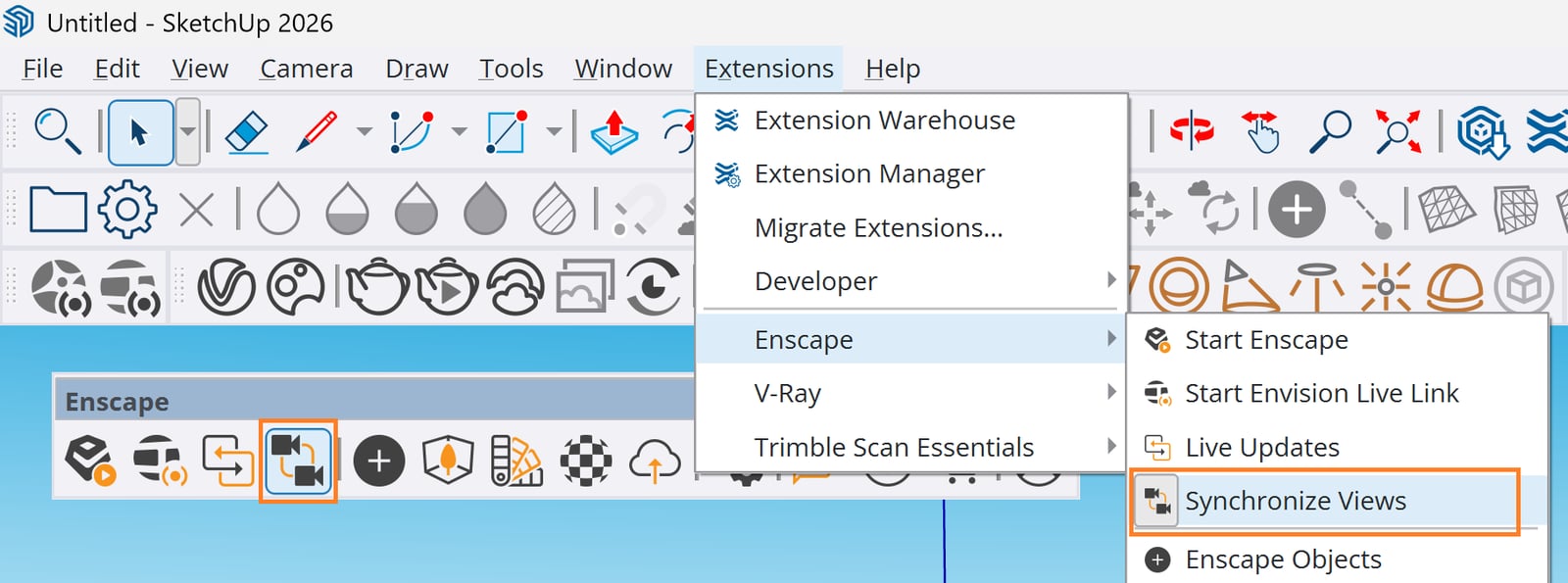
Task: Open the Draw menu
Action: coord(416,69)
